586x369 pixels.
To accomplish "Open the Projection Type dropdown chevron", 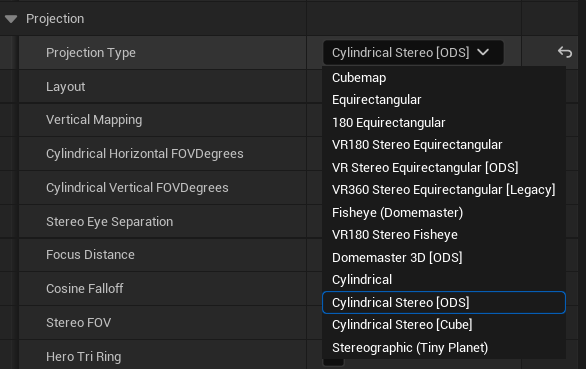I will pos(483,52).
